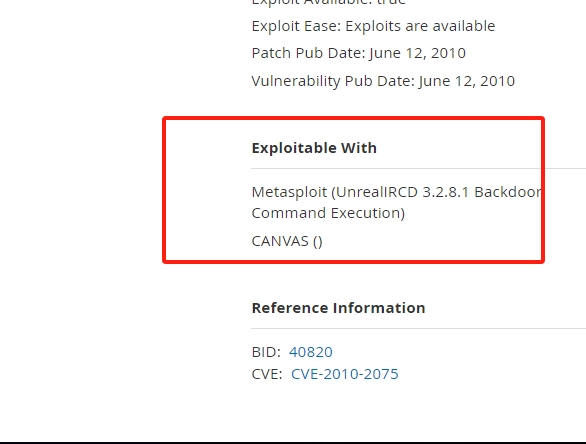Click the CVE: label
586x444 pixels.
point(267,374)
